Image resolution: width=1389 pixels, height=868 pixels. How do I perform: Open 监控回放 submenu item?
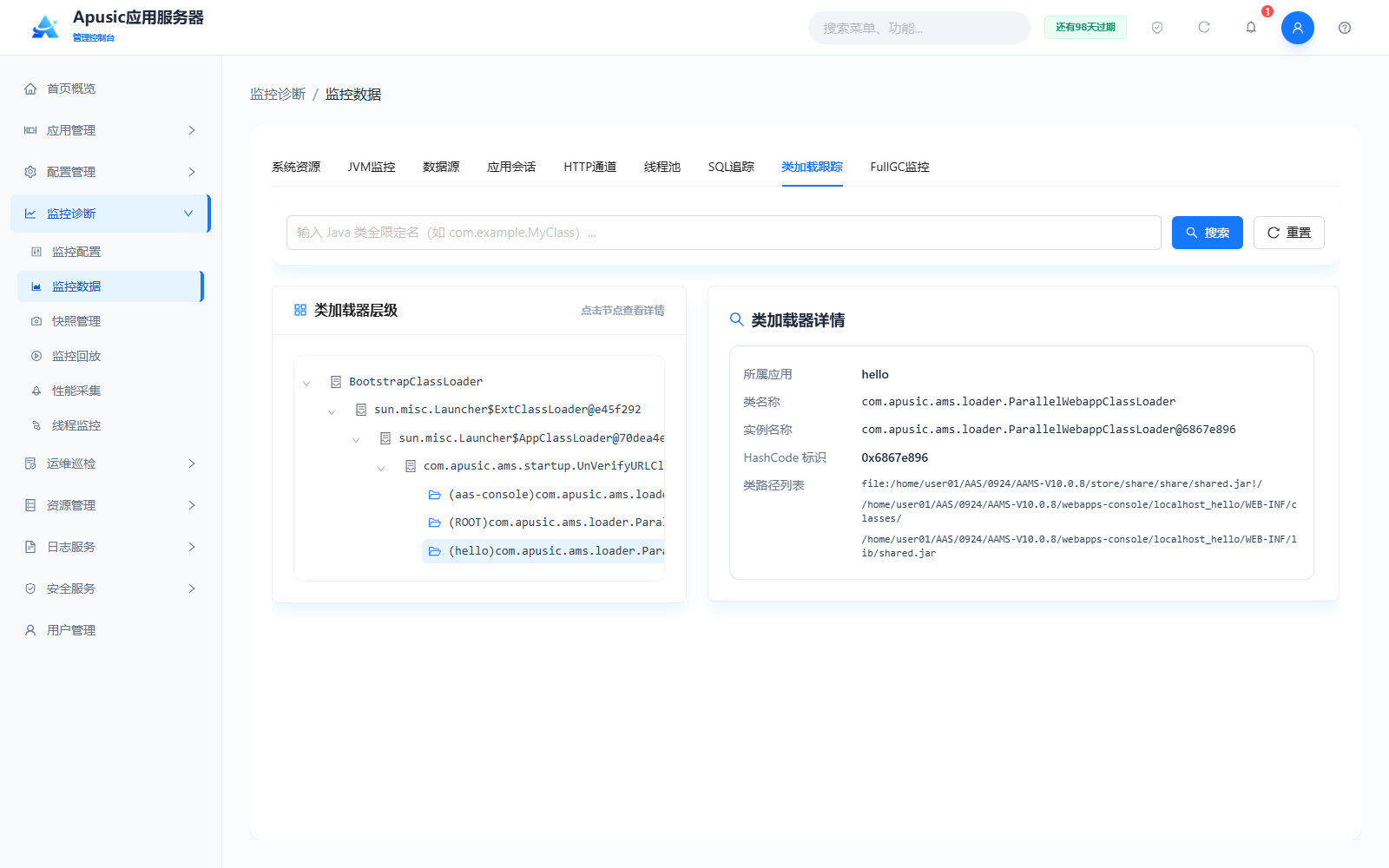coord(111,356)
